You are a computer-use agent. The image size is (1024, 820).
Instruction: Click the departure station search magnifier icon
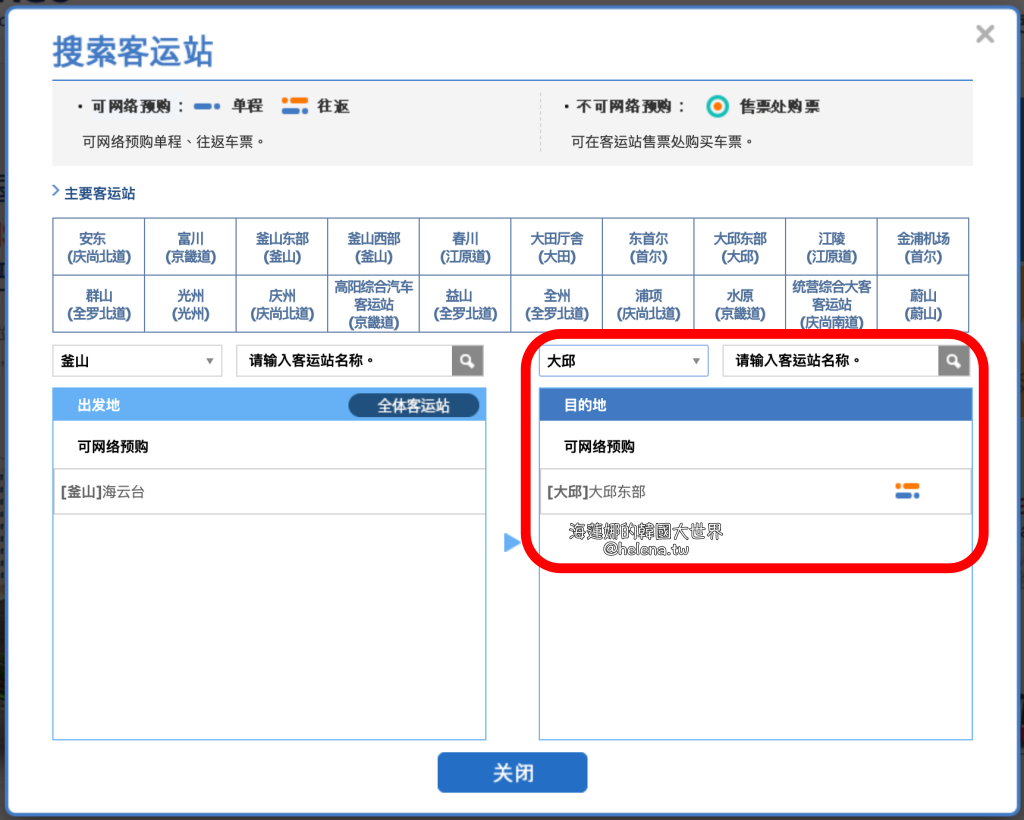tap(466, 360)
